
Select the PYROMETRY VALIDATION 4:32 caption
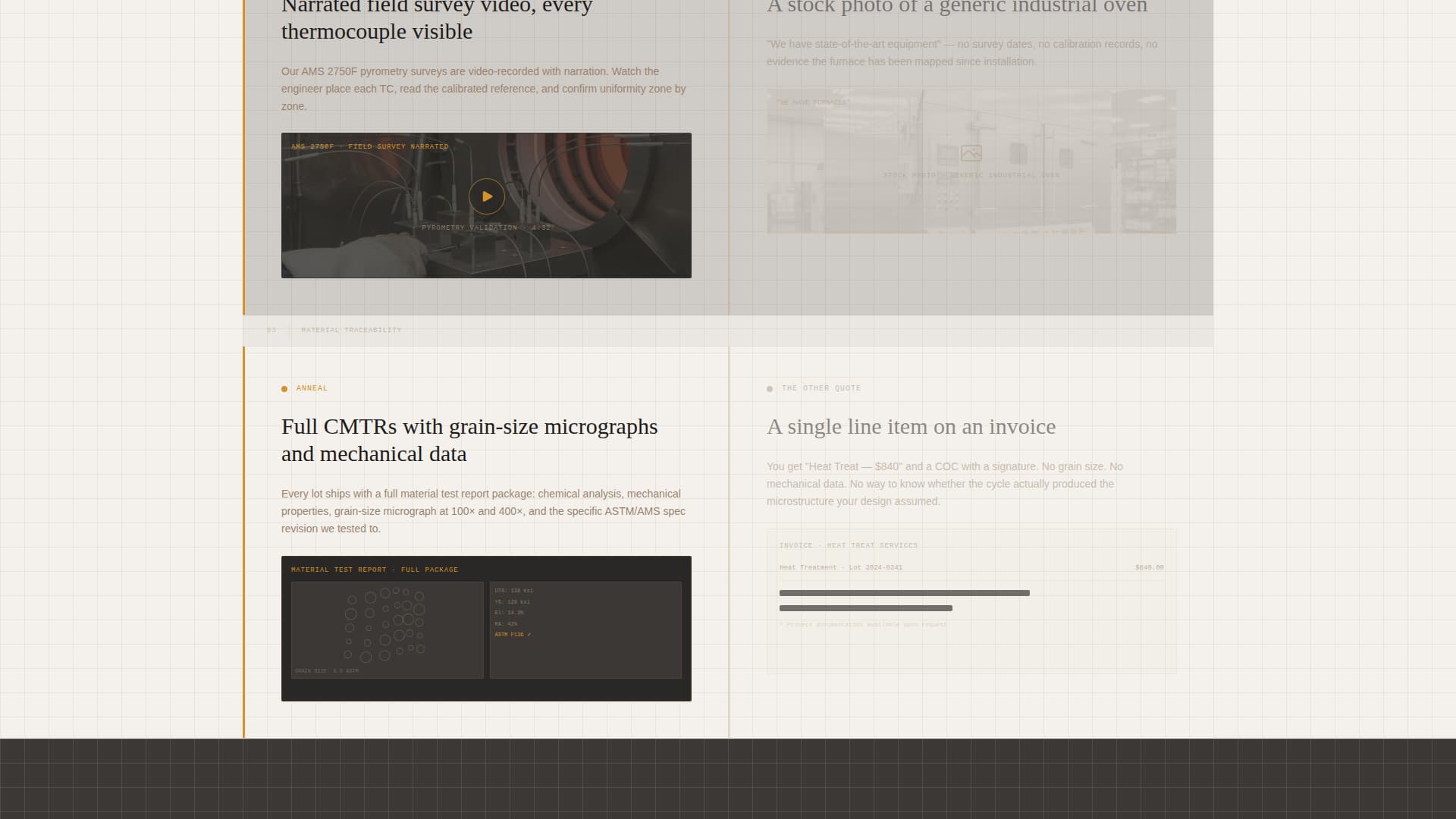487,227
